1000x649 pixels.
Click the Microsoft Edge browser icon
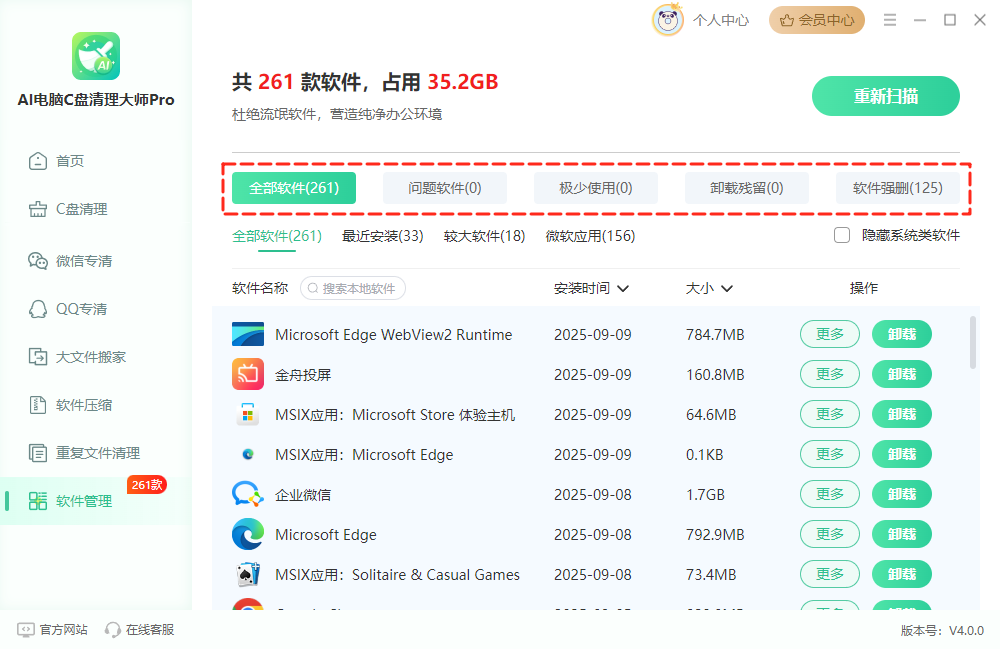coord(248,534)
